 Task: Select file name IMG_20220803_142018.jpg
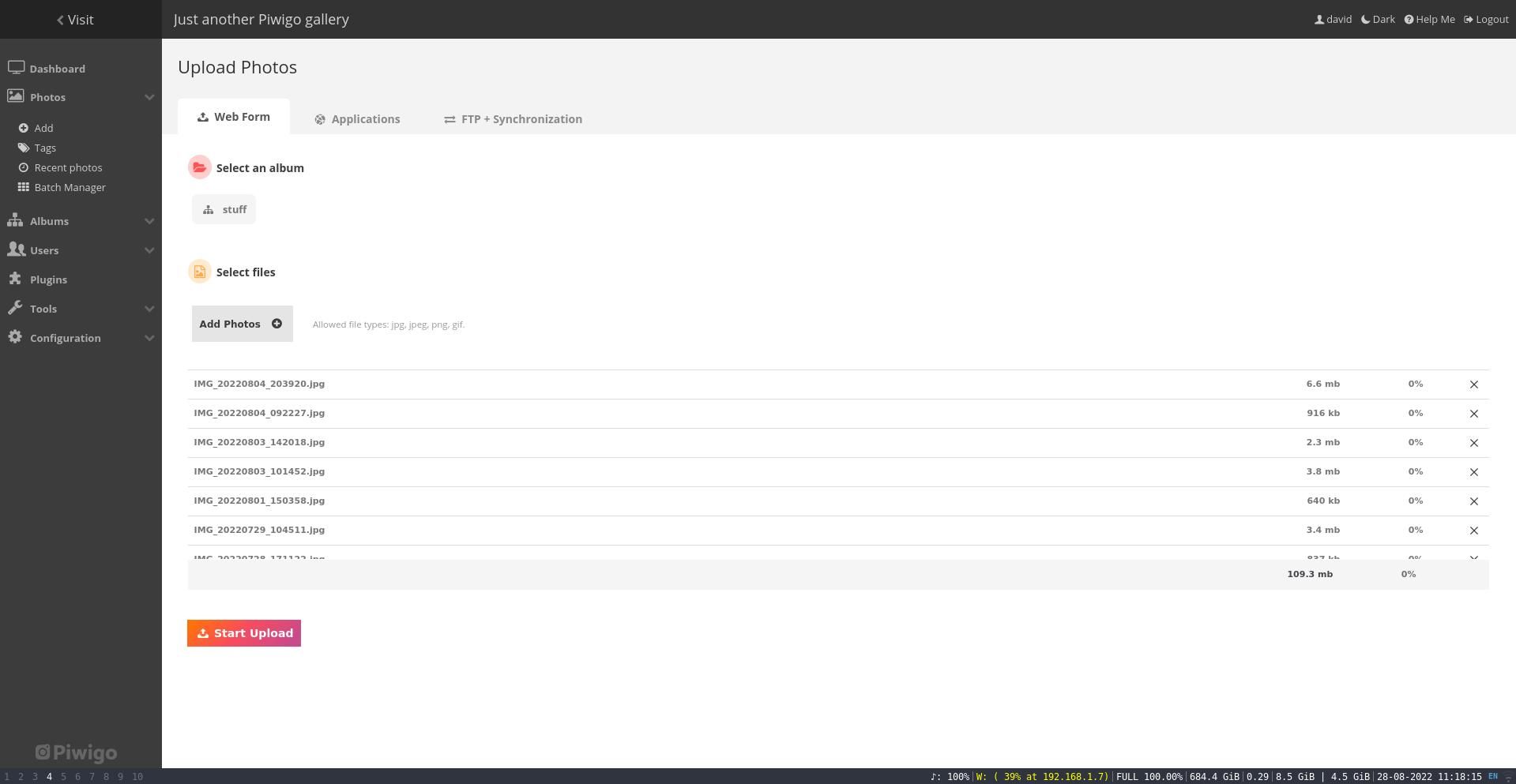coord(259,442)
